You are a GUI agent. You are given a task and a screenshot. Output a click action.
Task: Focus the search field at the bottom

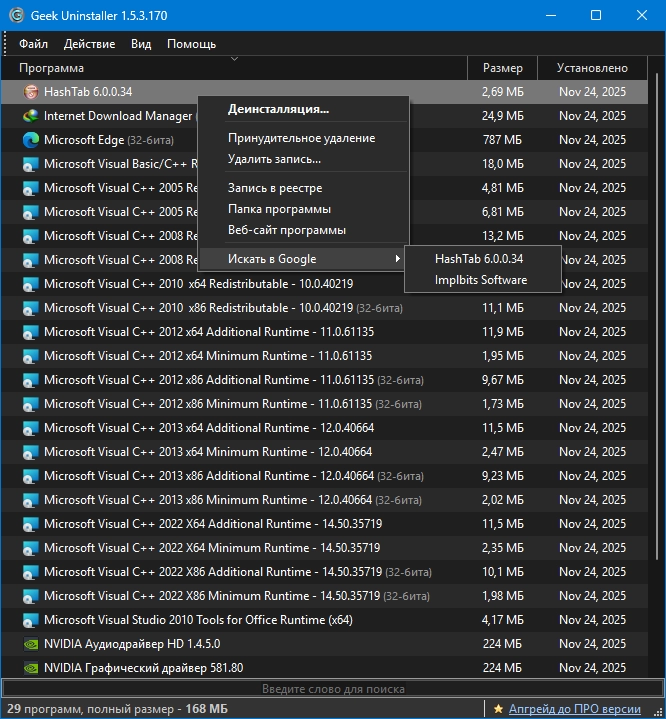pyautogui.click(x=332, y=689)
